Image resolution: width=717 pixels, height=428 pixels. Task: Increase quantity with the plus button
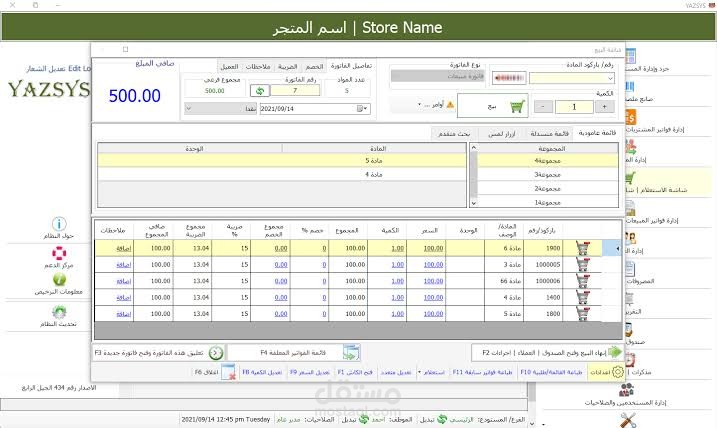(x=604, y=107)
